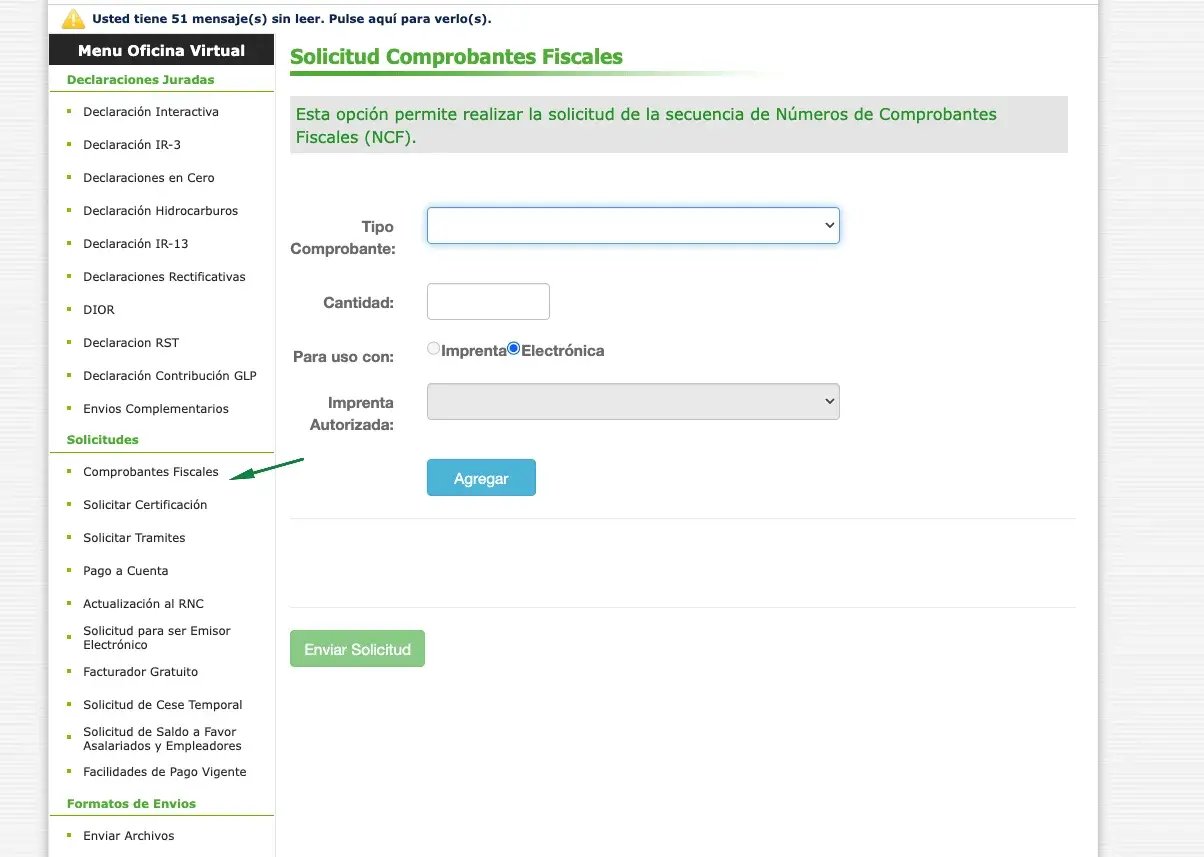Open Declaraciones en Cero
The height and width of the screenshot is (857, 1204).
(149, 178)
